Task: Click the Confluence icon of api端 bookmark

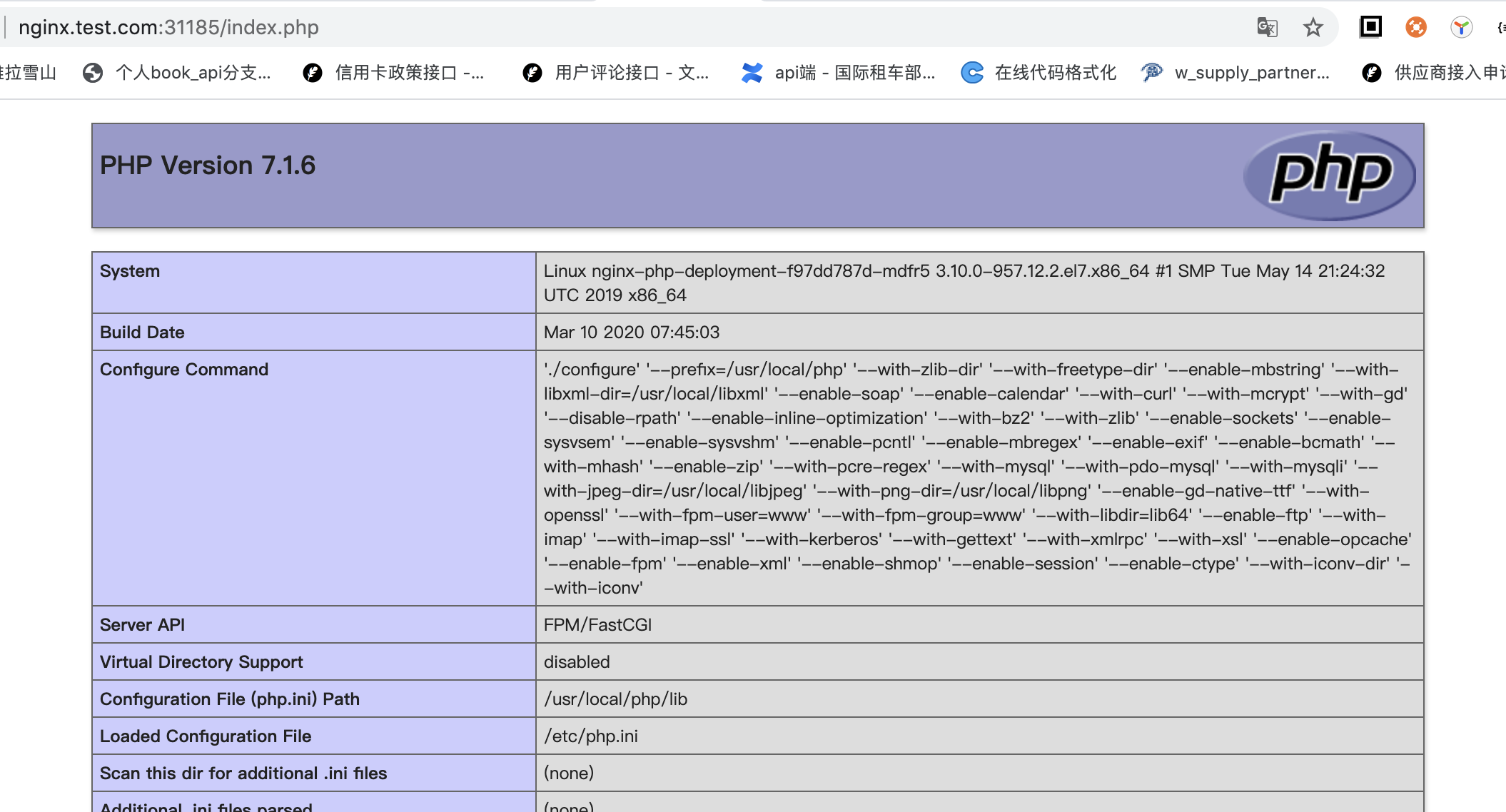Action: tap(752, 73)
